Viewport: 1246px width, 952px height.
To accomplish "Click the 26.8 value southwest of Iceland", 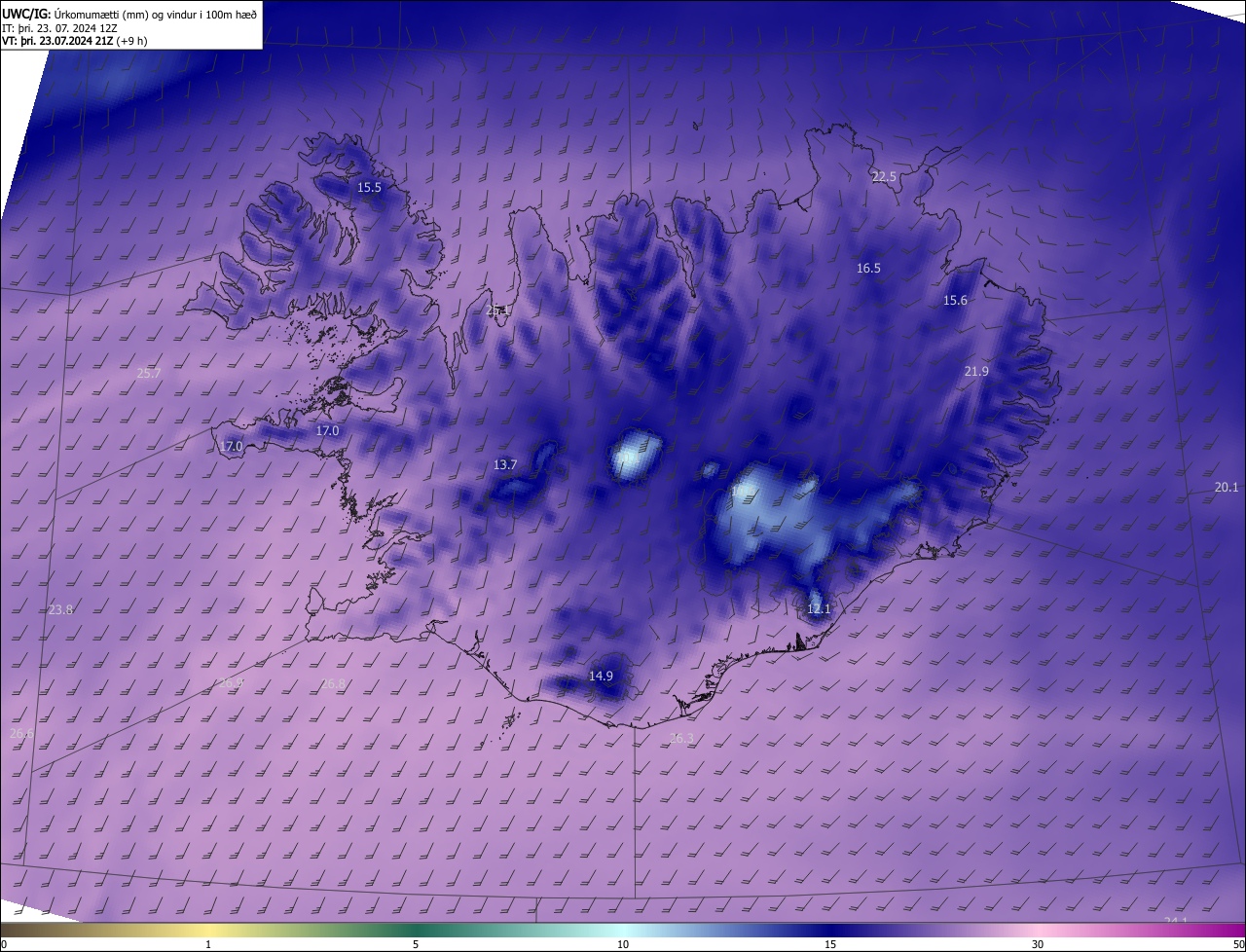I will [x=333, y=684].
